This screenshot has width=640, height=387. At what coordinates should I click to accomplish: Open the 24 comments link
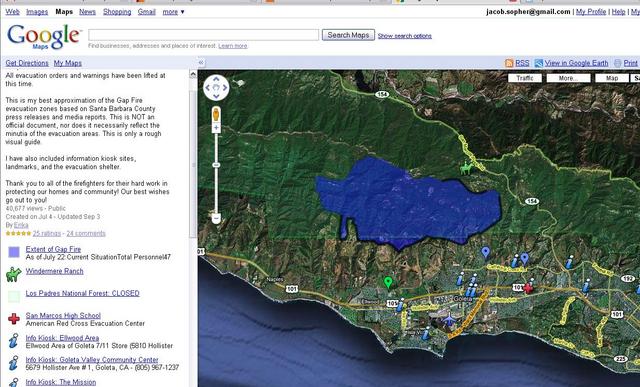(86, 234)
